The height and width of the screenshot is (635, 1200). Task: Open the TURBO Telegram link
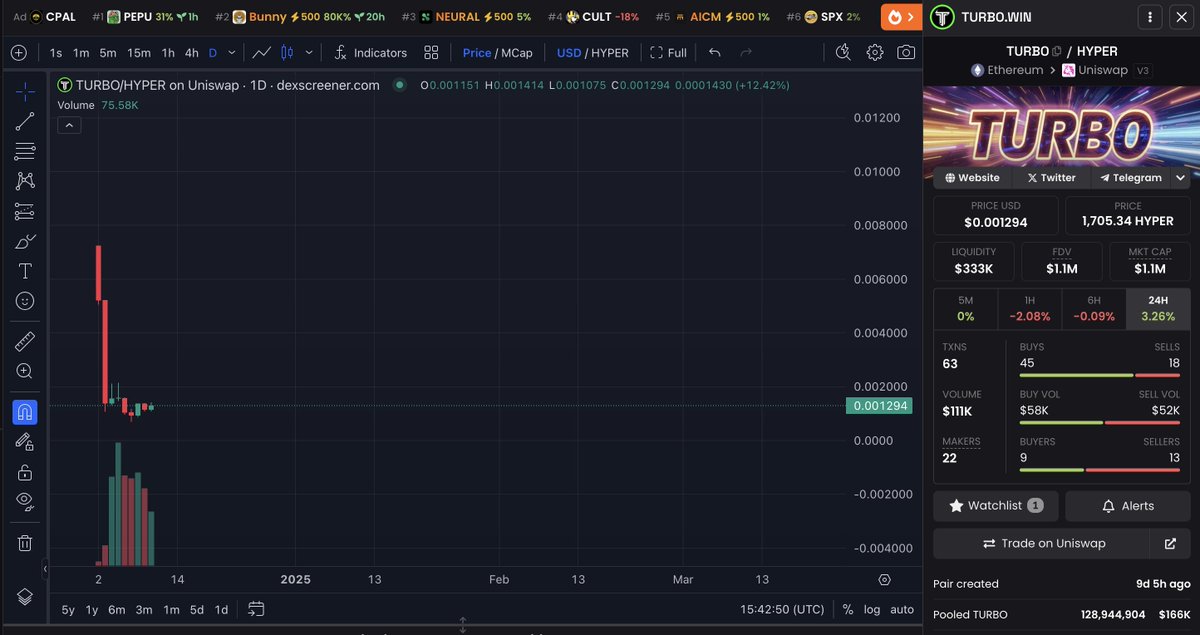click(1130, 178)
